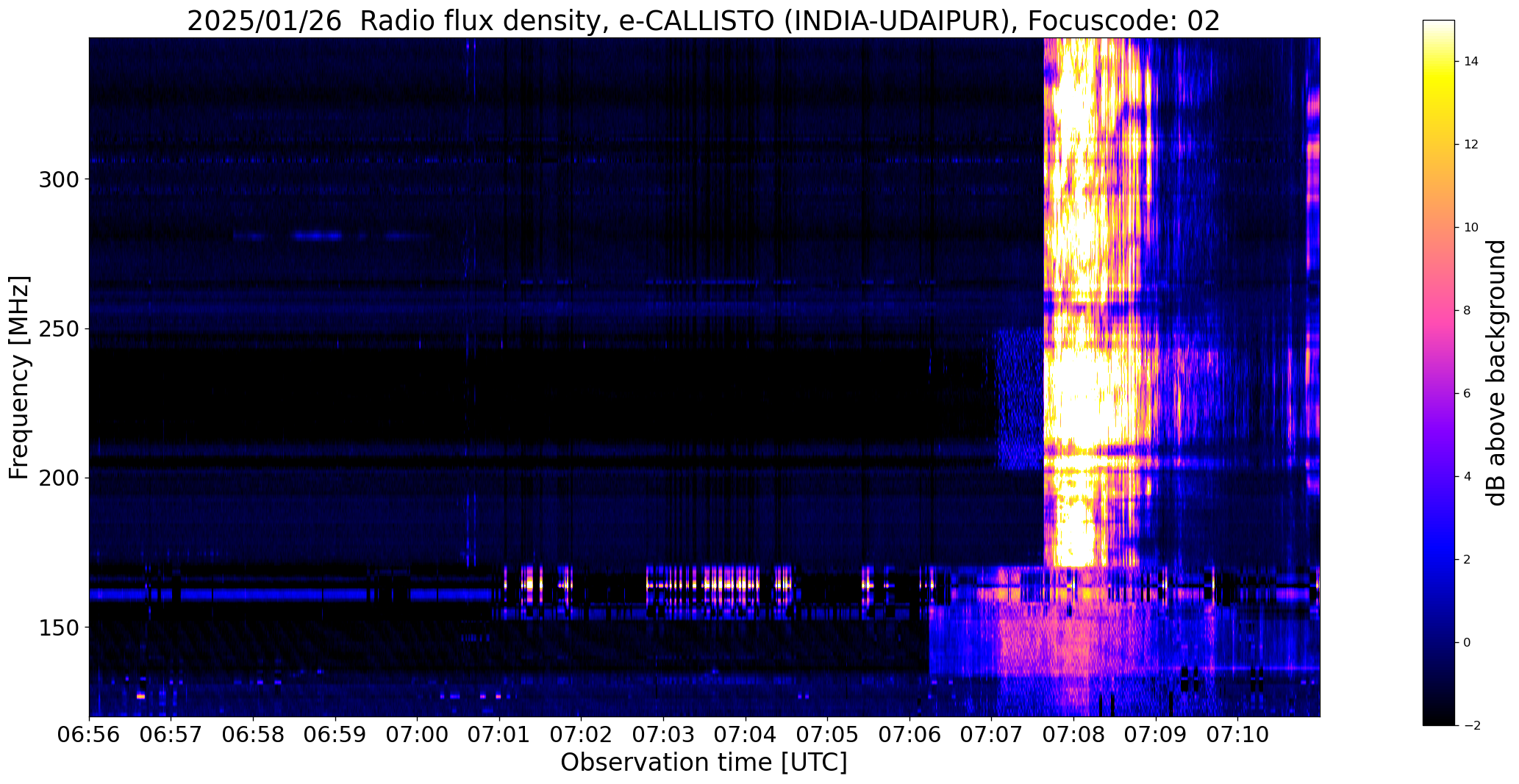The width and height of the screenshot is (1519, 784).
Task: Click the 150 MHz frequency tick label
Action: [57, 627]
